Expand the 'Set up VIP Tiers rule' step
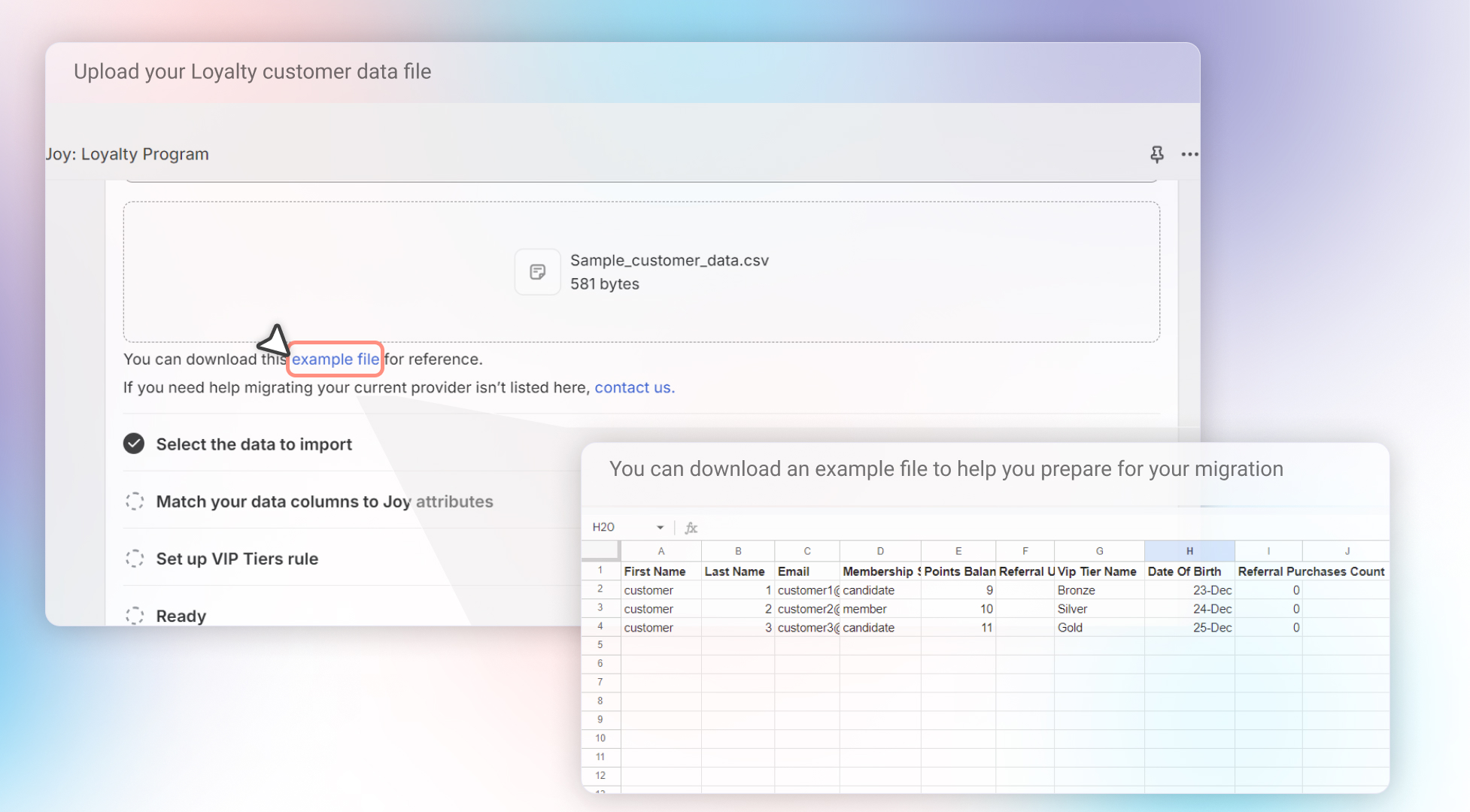This screenshot has height=812, width=1470. point(237,559)
